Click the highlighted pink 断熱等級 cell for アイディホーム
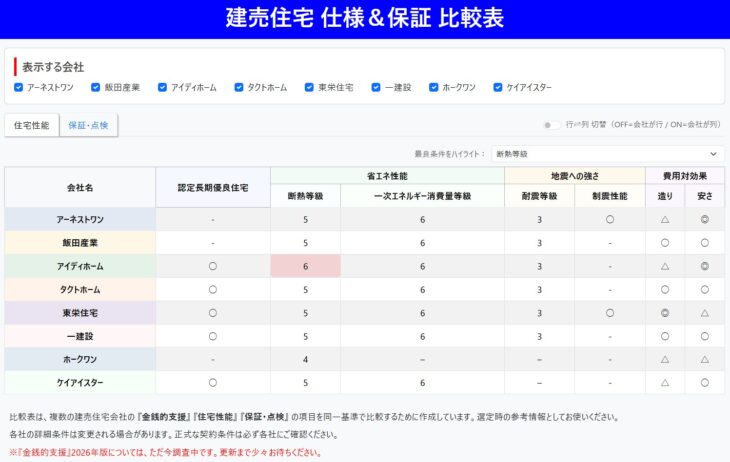 click(305, 266)
